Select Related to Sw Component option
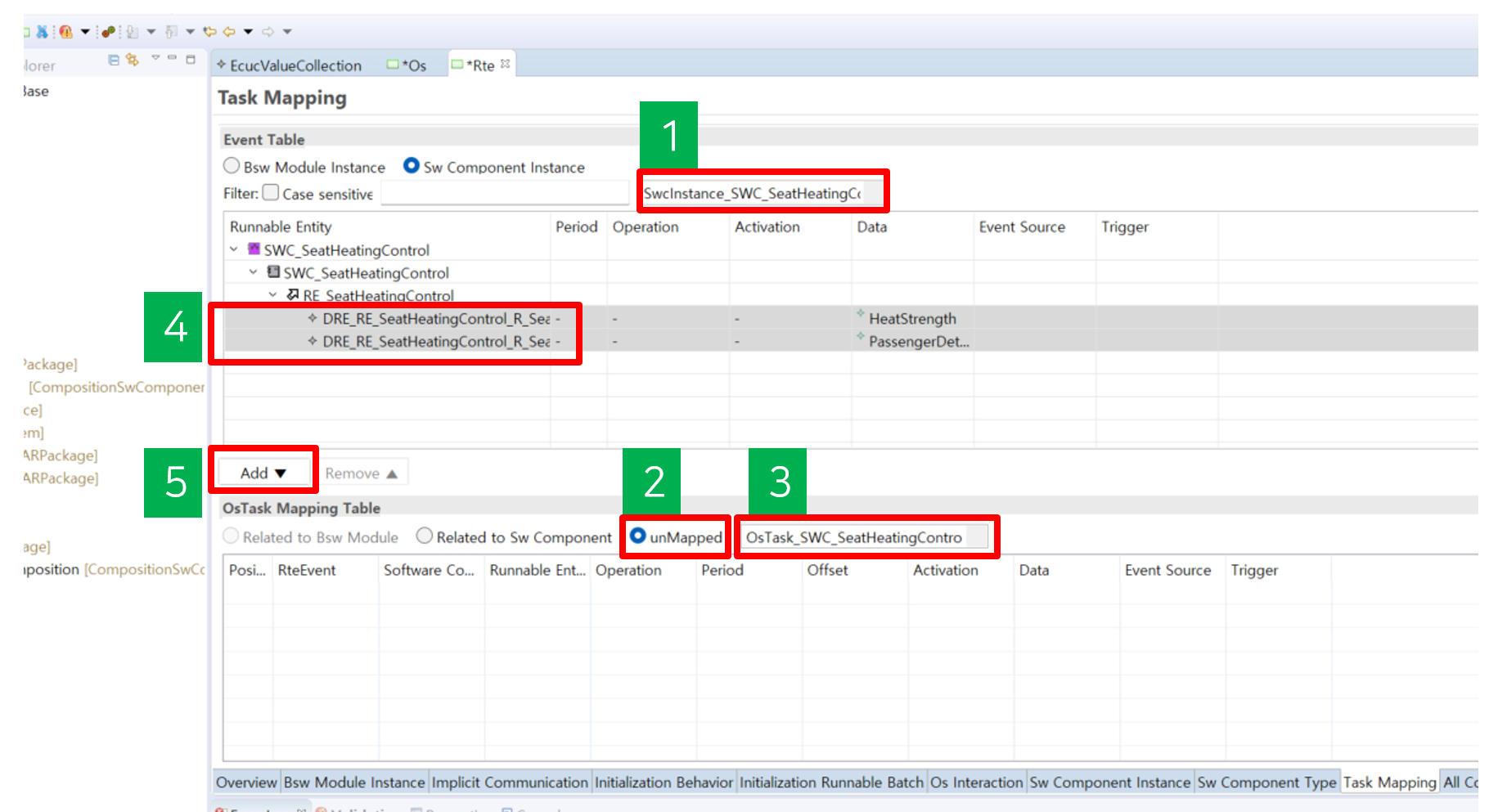1489x812 pixels. (424, 536)
